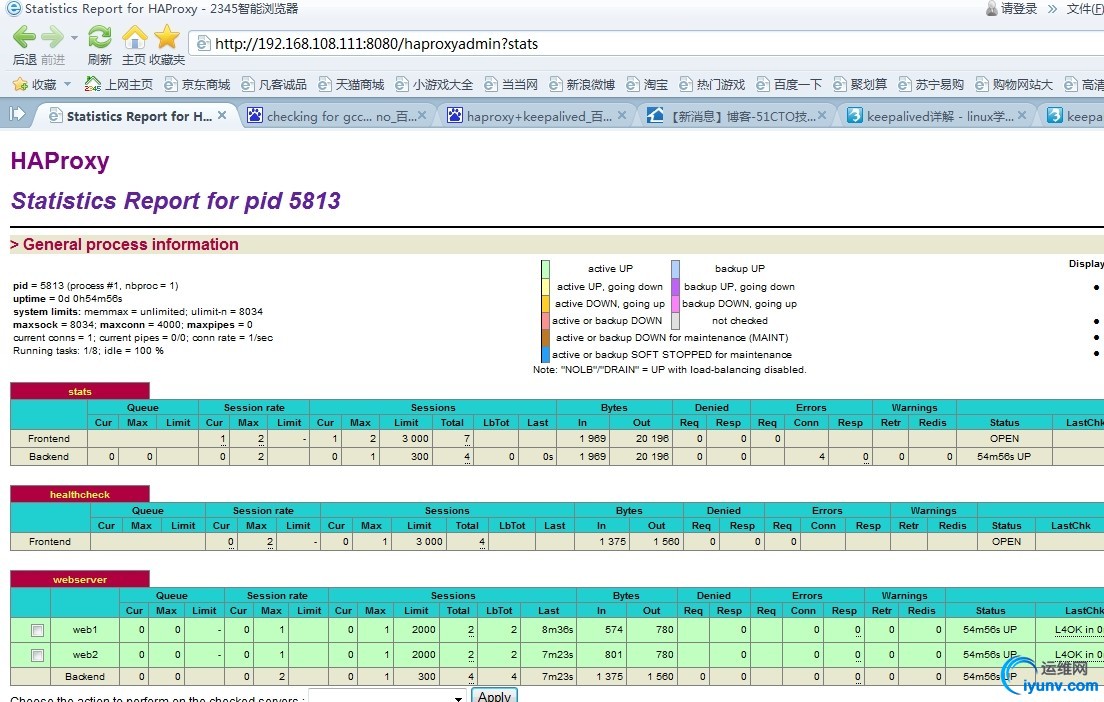This screenshot has width=1104, height=702.
Task: Open the 天猫商城 bookmark
Action: [351, 84]
